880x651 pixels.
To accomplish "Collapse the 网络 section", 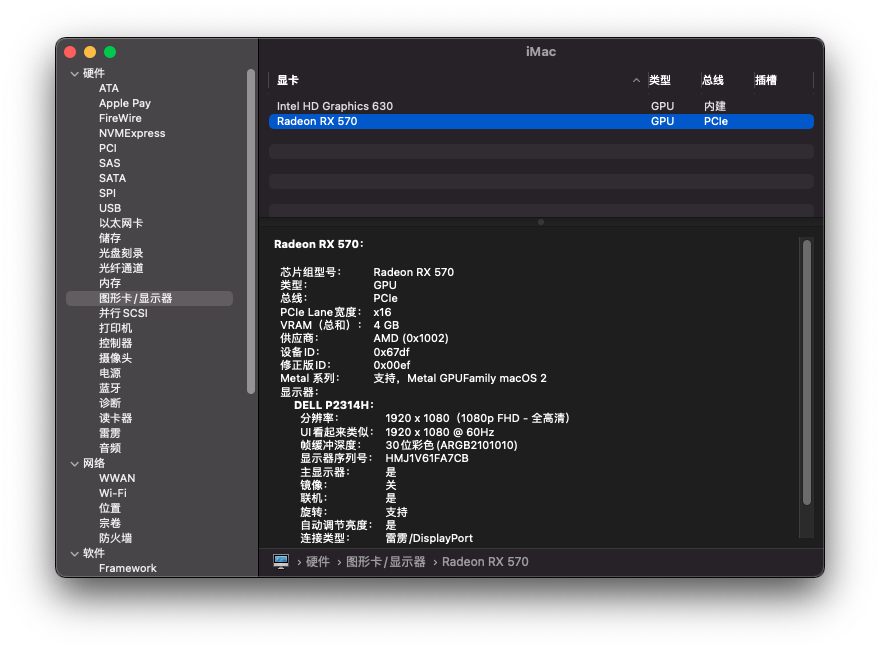I will pos(75,464).
